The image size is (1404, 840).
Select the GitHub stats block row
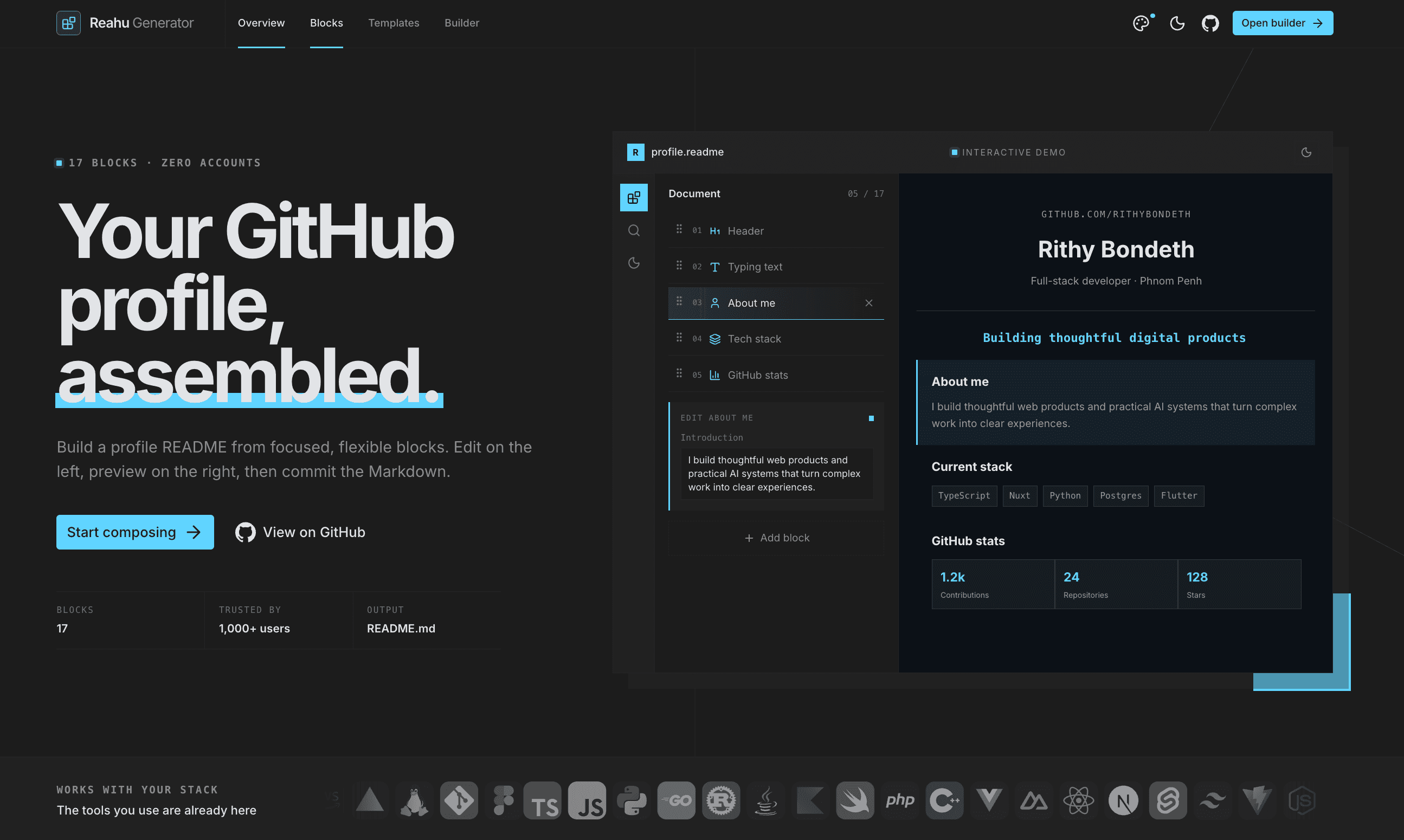[x=776, y=375]
